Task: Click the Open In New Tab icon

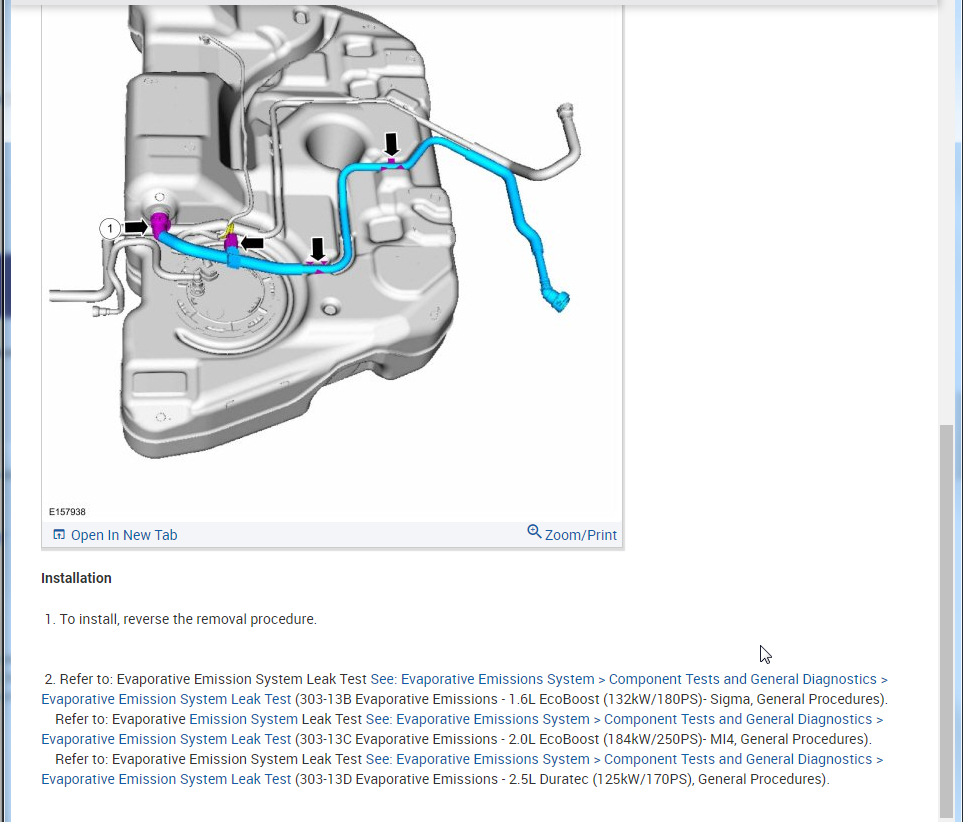Action: coord(59,534)
